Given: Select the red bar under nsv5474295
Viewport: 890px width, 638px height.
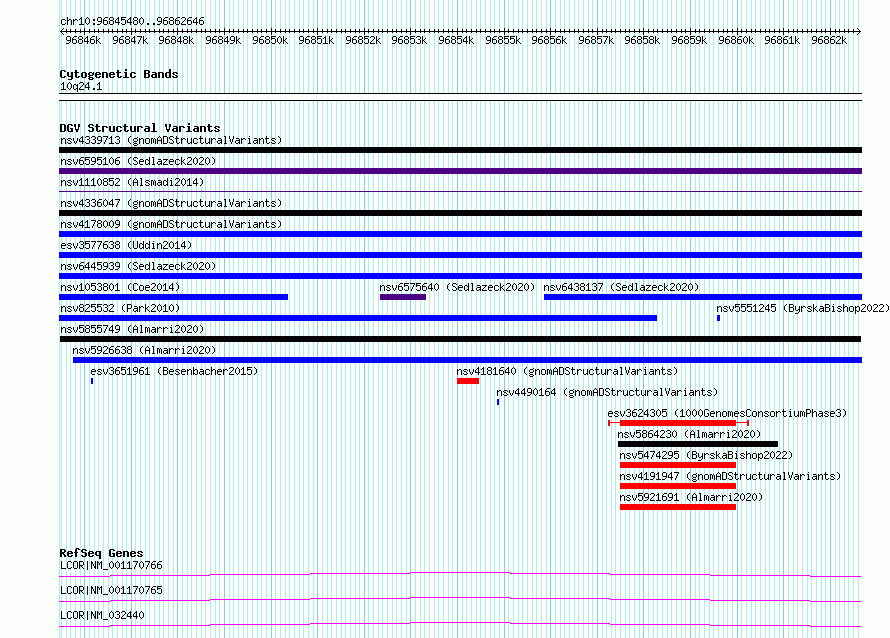Looking at the screenshot, I should pyautogui.click(x=678, y=465).
